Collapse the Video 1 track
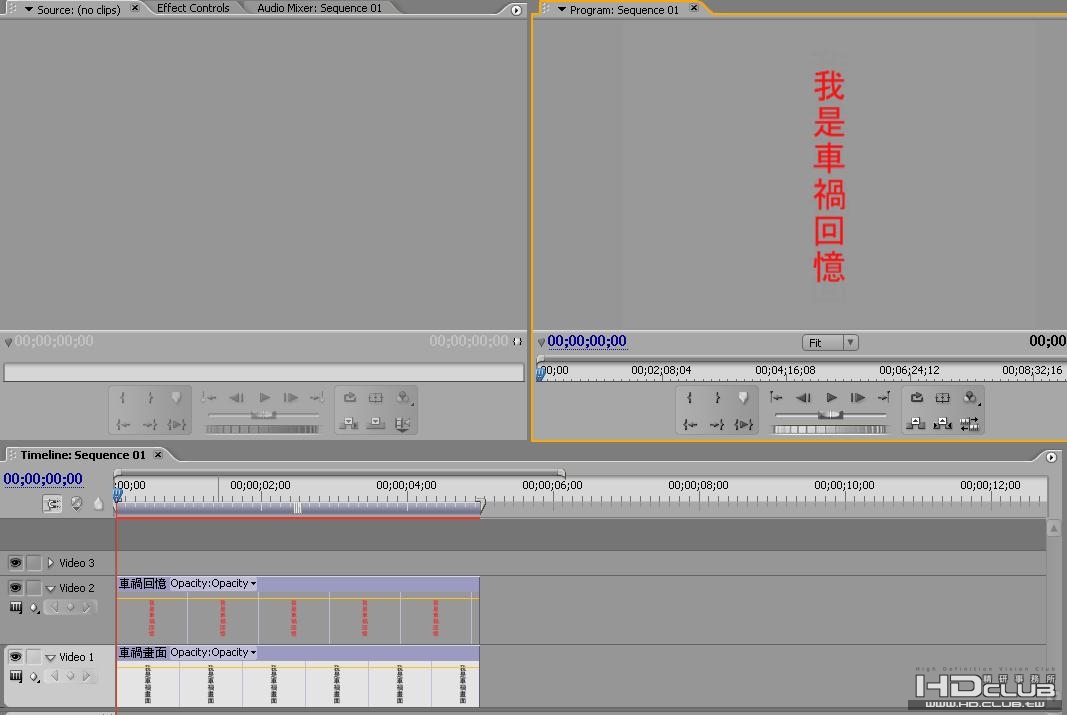The height and width of the screenshot is (715, 1067). 50,657
